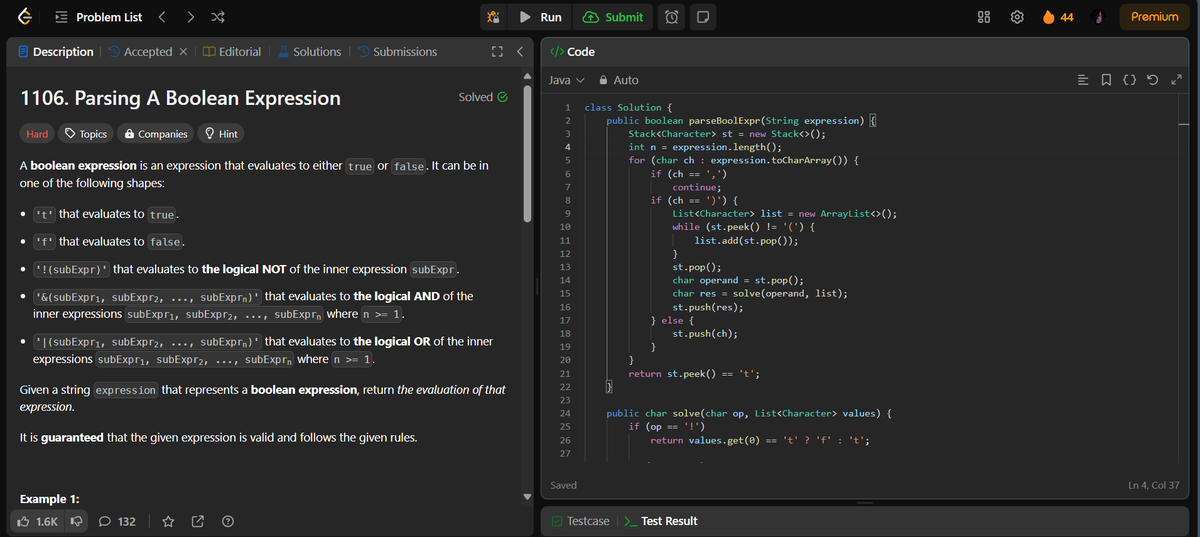This screenshot has width=1200, height=537.
Task: Switch to the Description tab
Action: [x=55, y=52]
